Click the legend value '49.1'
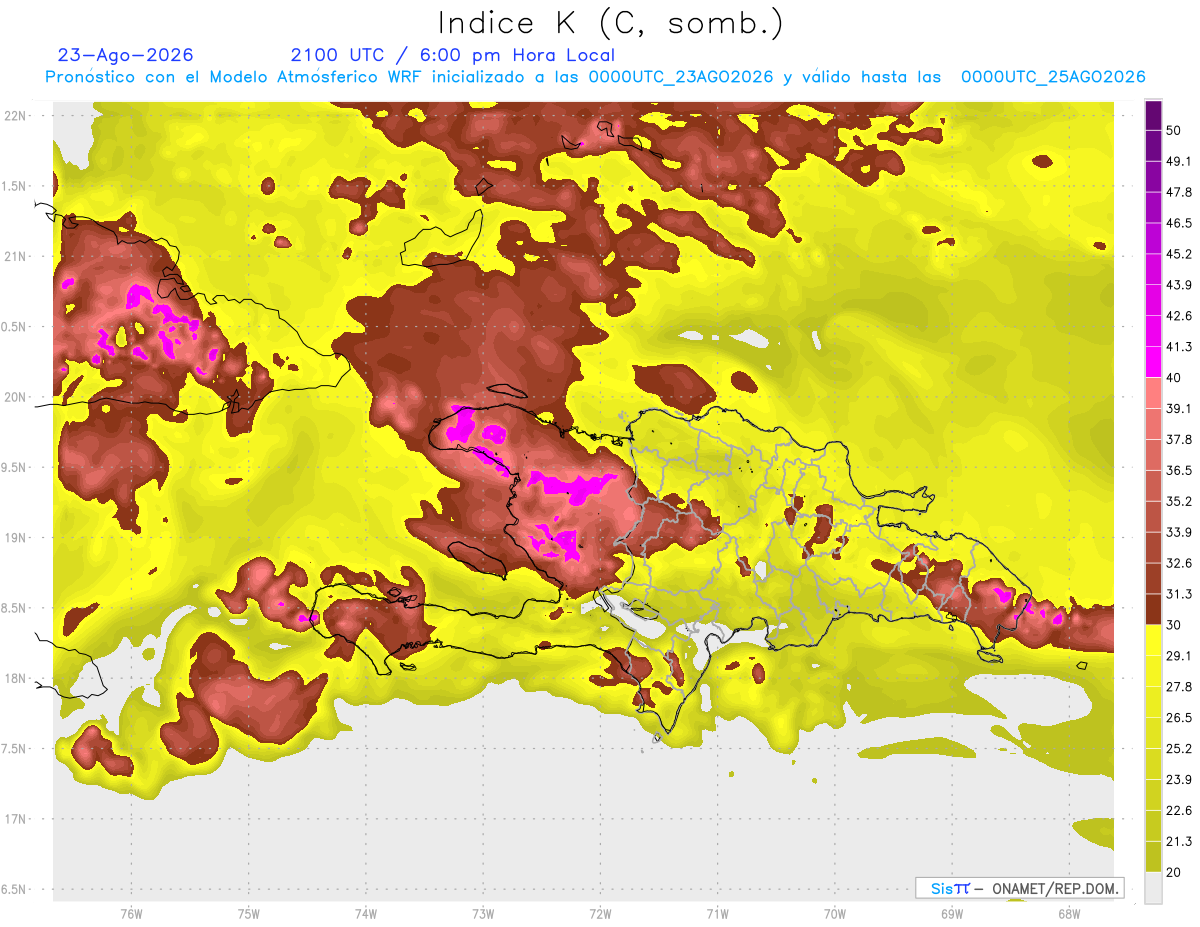 (x=1179, y=161)
